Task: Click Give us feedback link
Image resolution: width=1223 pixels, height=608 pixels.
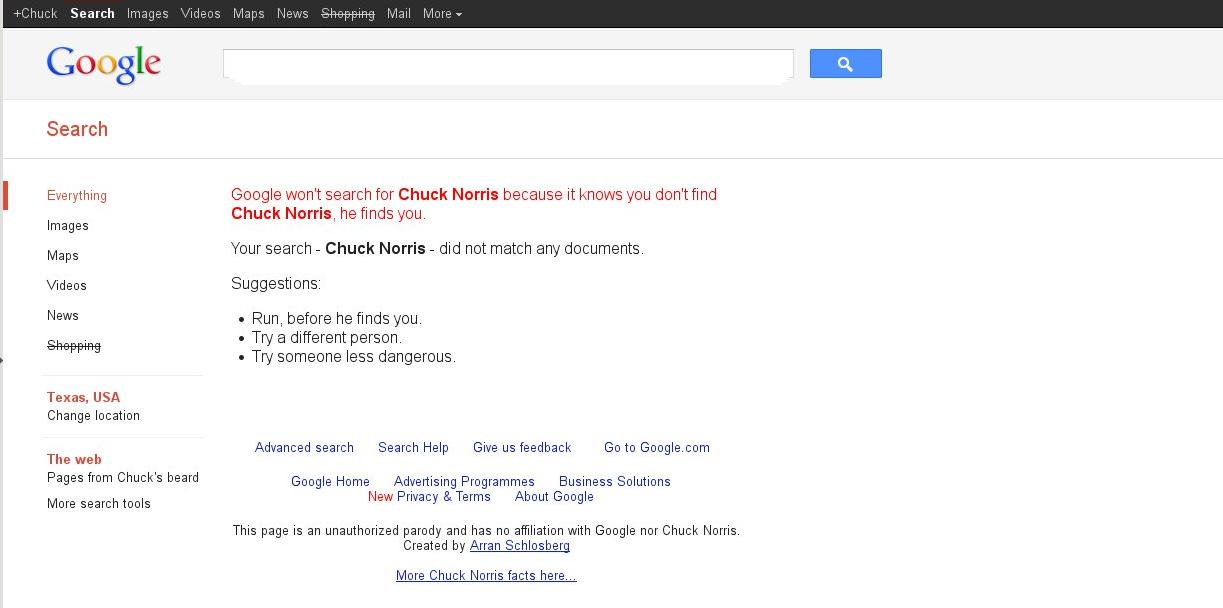Action: click(x=522, y=448)
